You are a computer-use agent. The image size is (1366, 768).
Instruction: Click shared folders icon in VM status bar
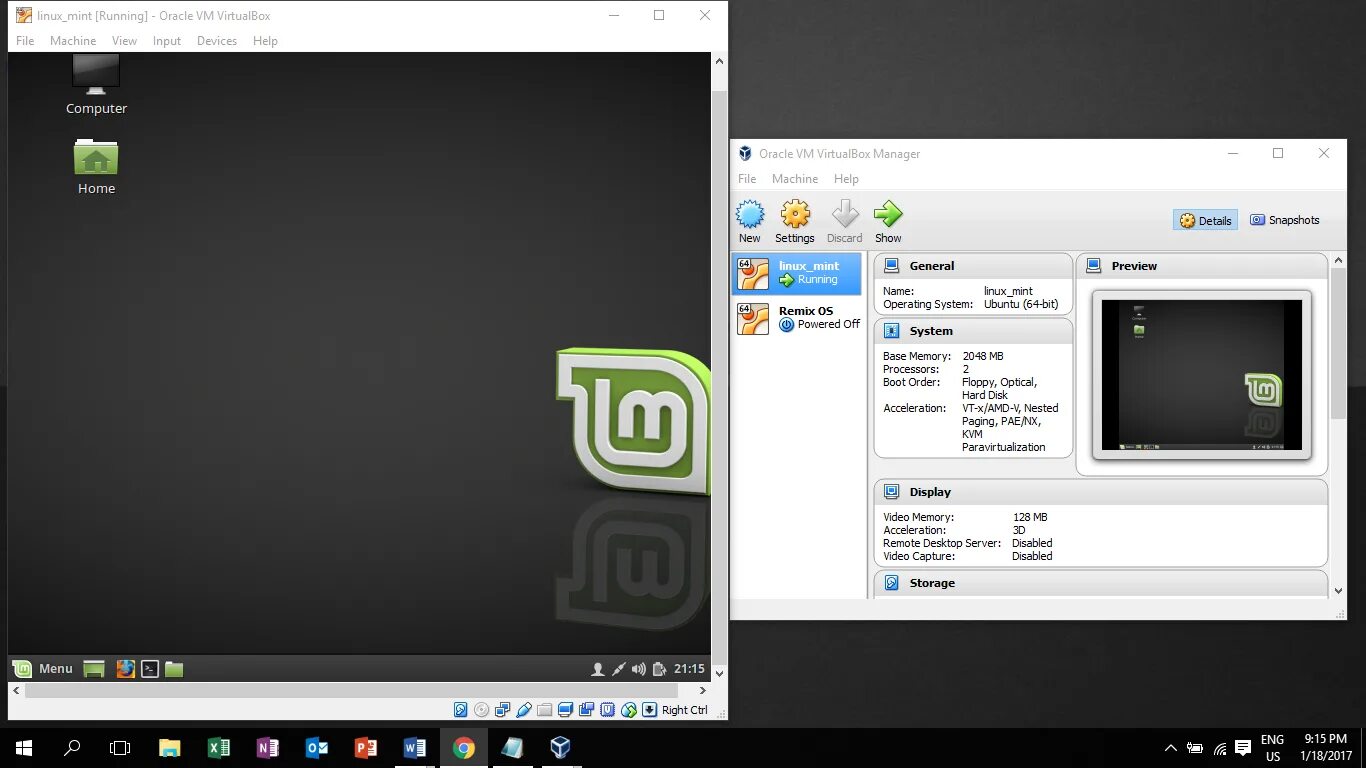545,710
